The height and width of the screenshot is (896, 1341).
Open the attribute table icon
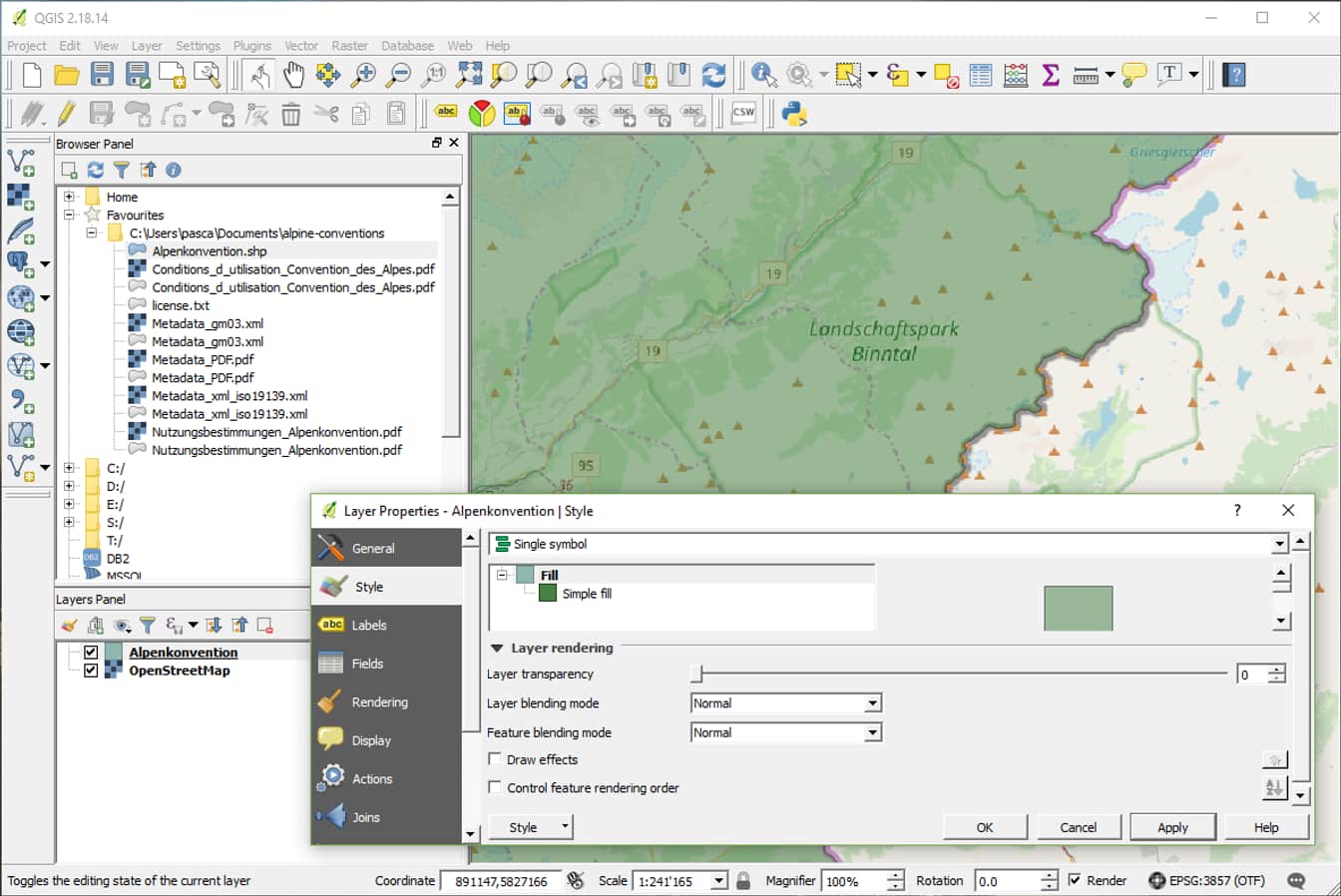980,74
